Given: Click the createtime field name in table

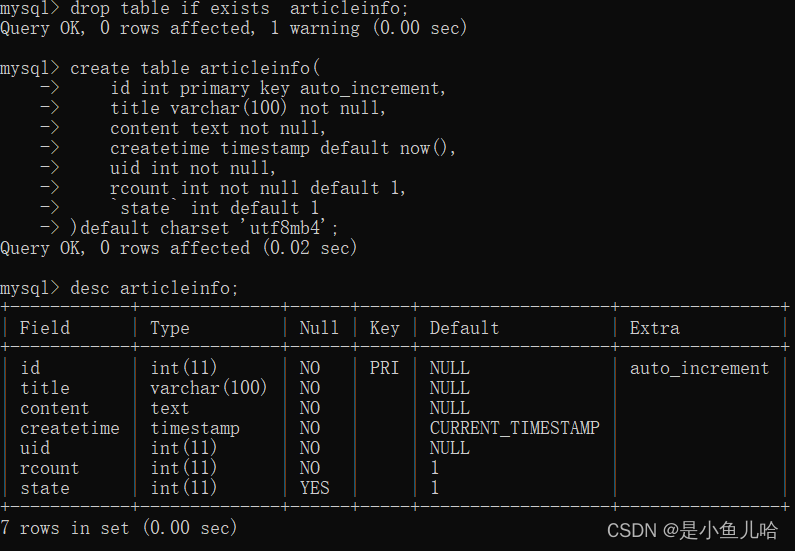Looking at the screenshot, I should [x=70, y=428].
